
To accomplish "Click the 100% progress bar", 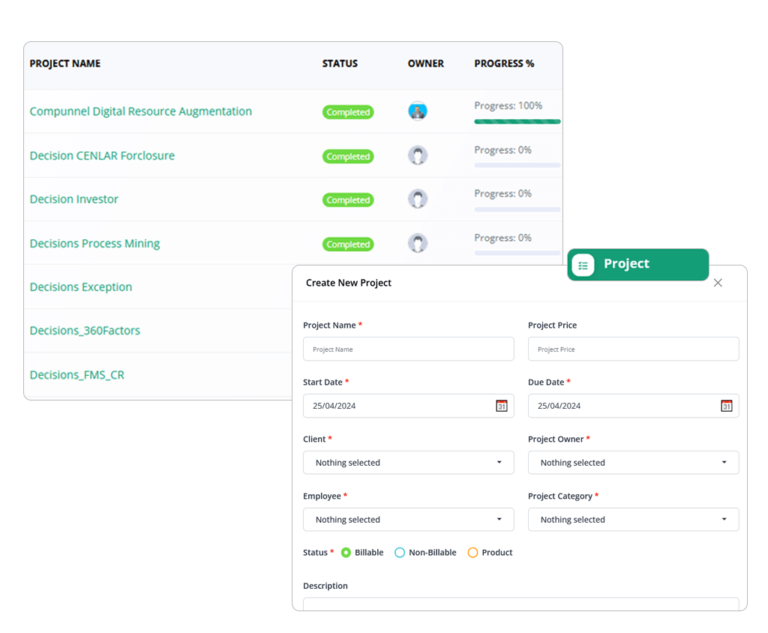I will [517, 122].
